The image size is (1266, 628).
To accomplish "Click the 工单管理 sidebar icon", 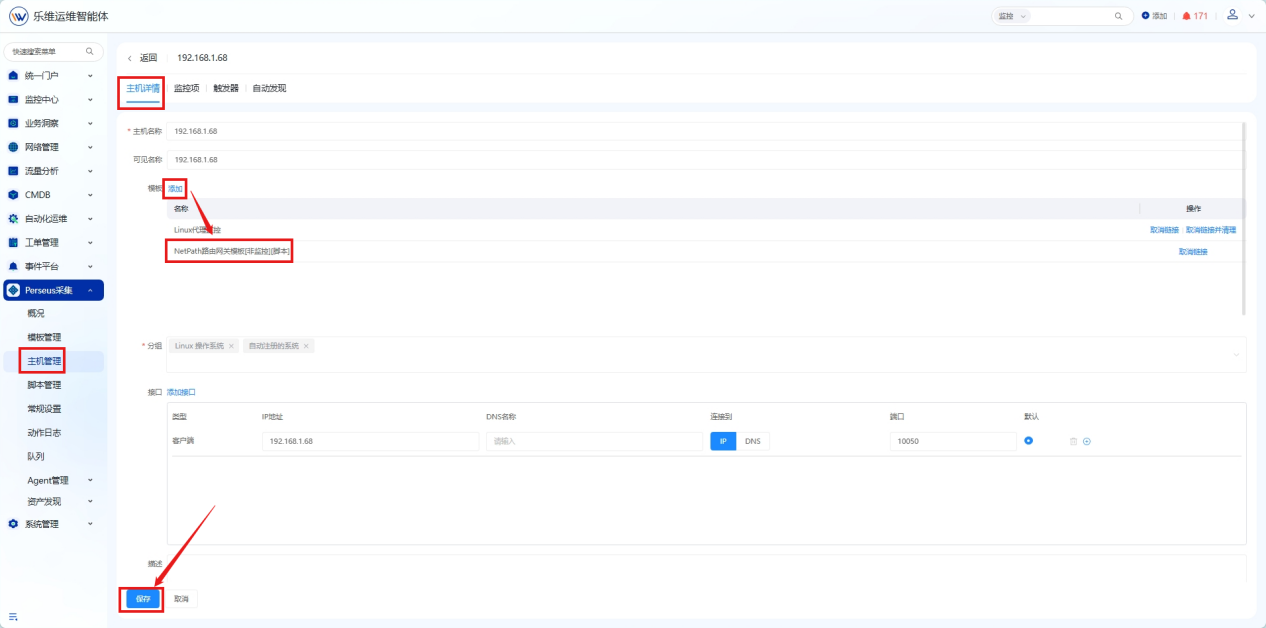I will 13,242.
